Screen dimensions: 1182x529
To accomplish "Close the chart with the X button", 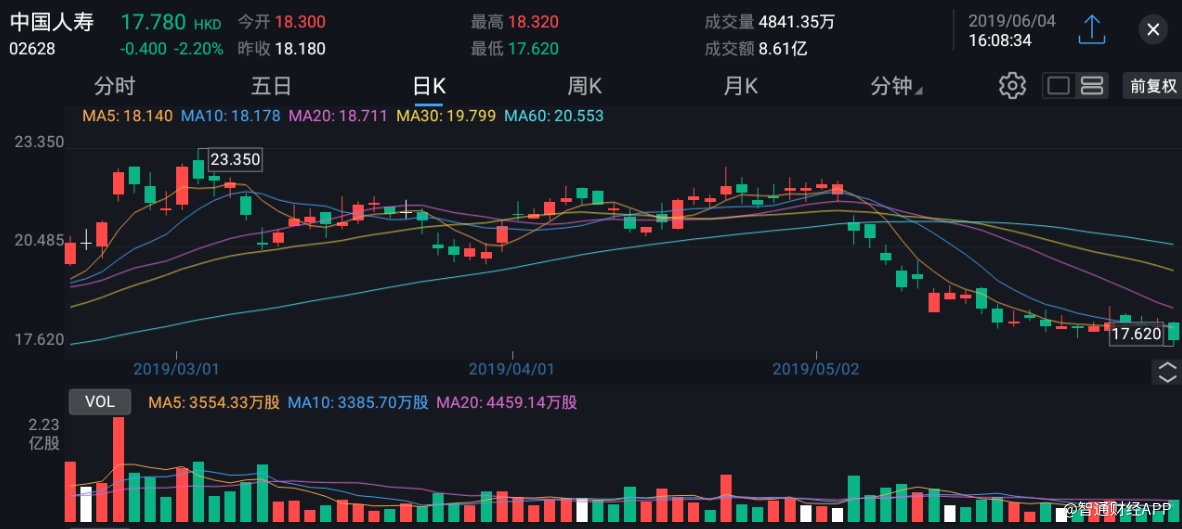I will (x=1153, y=29).
